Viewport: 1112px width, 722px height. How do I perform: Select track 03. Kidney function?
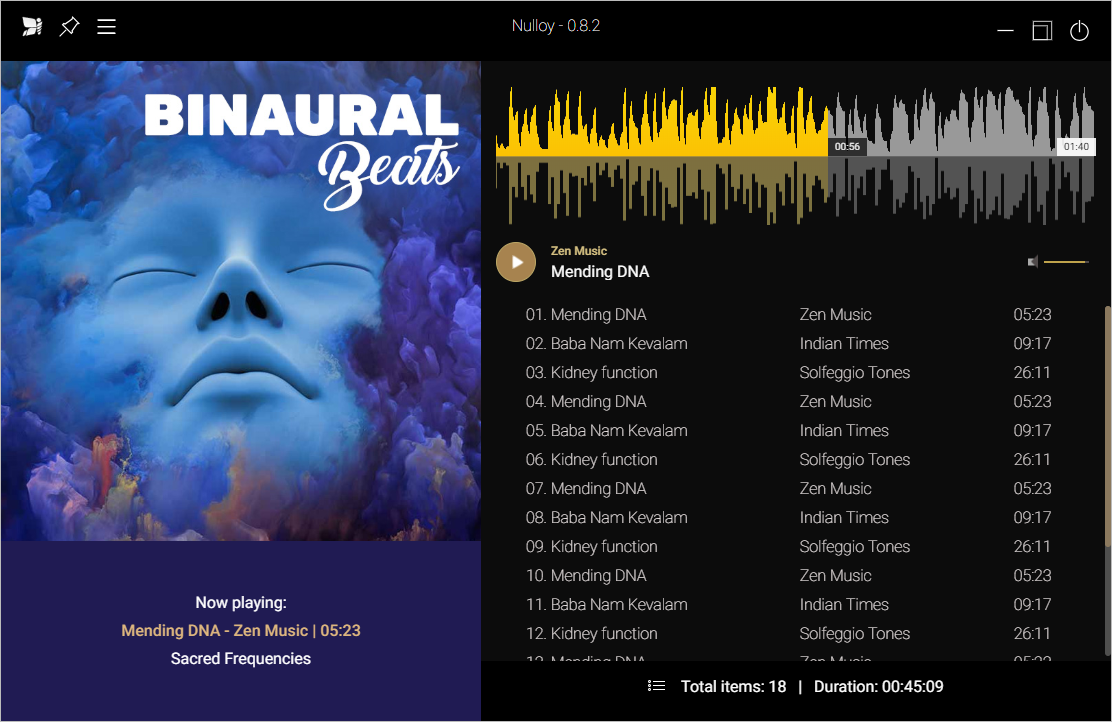tap(788, 372)
